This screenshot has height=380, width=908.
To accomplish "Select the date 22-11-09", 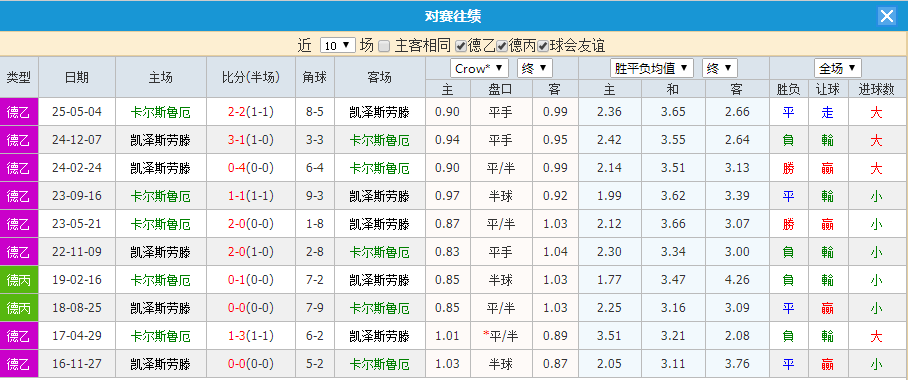I will click(77, 251).
